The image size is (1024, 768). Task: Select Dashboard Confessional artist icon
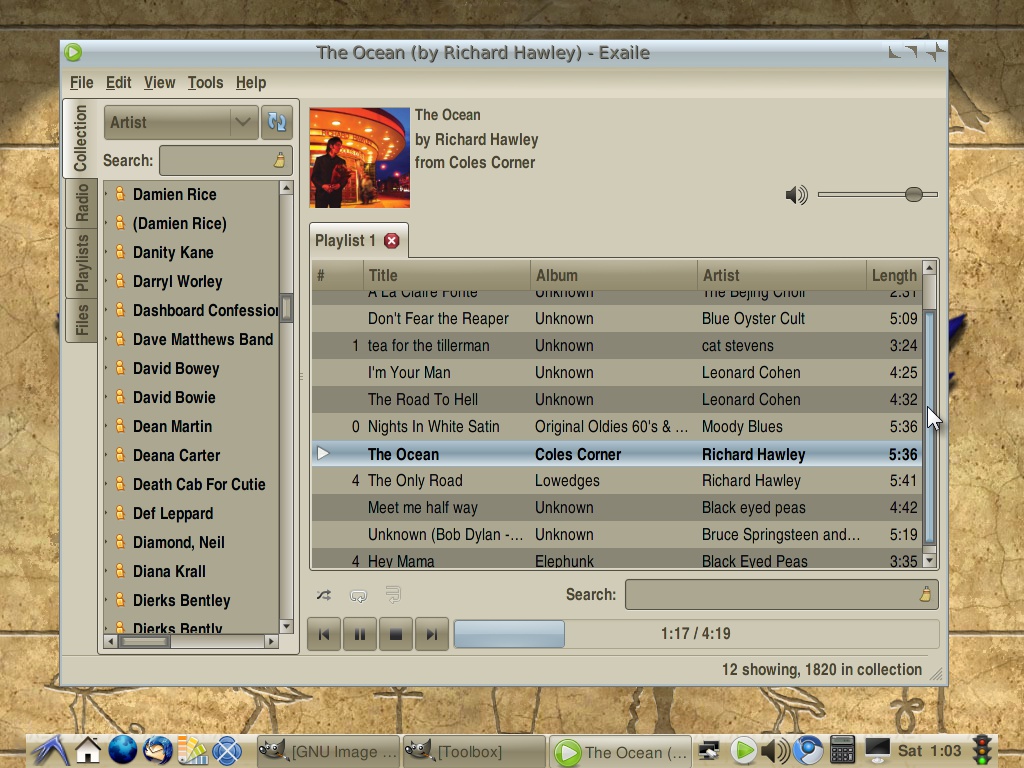point(120,310)
